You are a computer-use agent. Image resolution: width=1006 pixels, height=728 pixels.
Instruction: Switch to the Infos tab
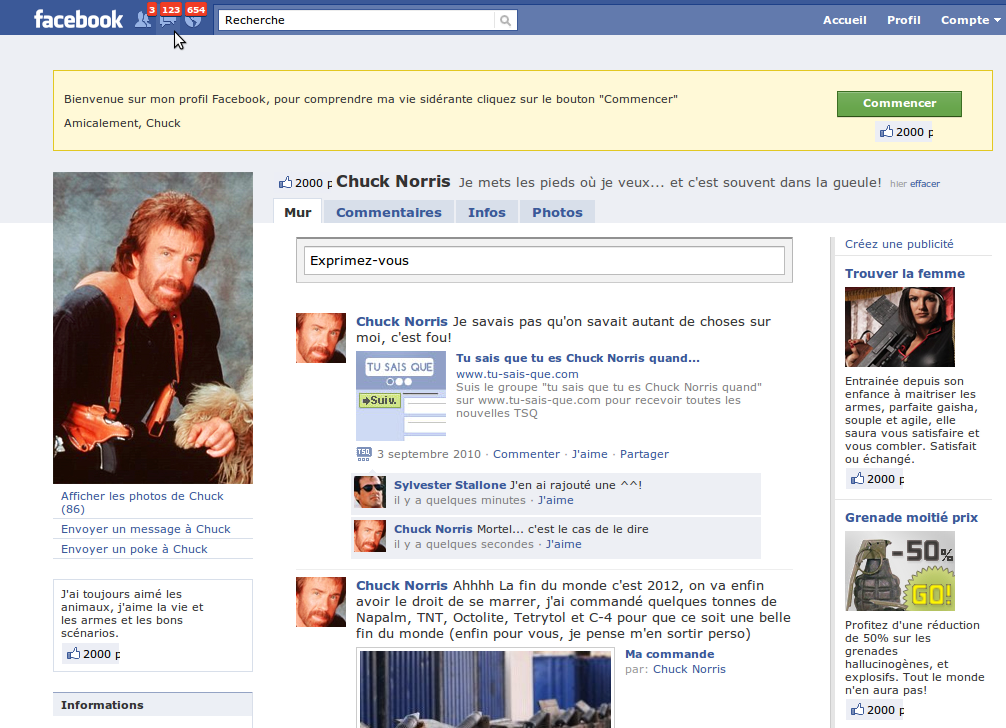486,212
